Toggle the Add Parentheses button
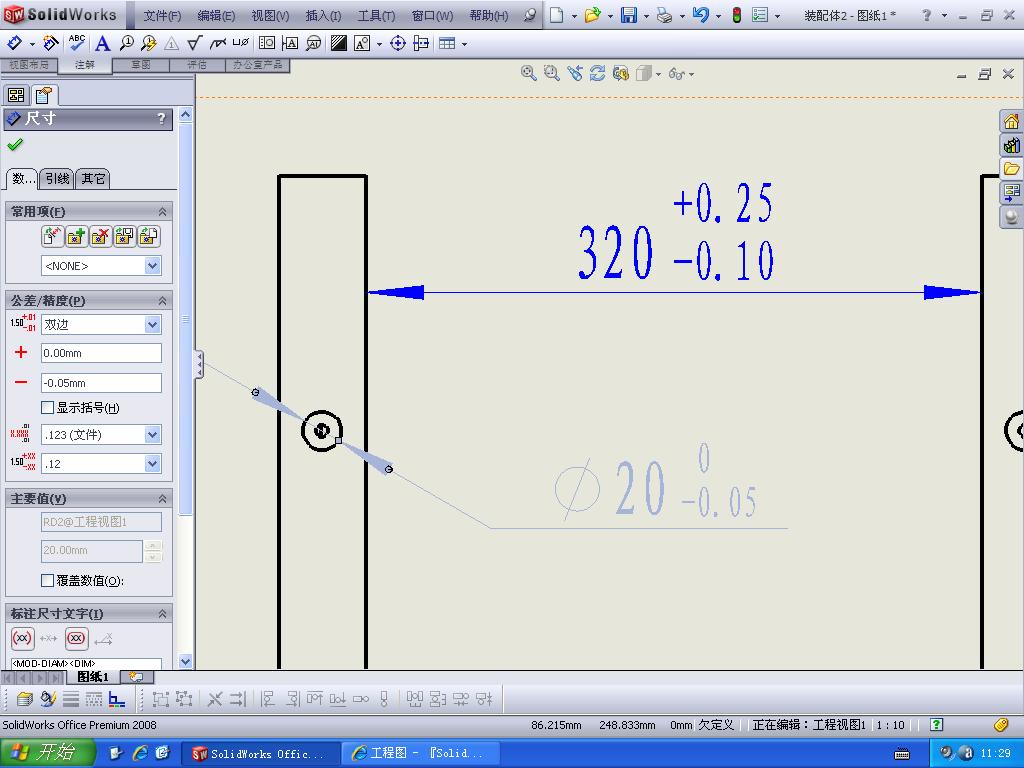 pyautogui.click(x=23, y=638)
